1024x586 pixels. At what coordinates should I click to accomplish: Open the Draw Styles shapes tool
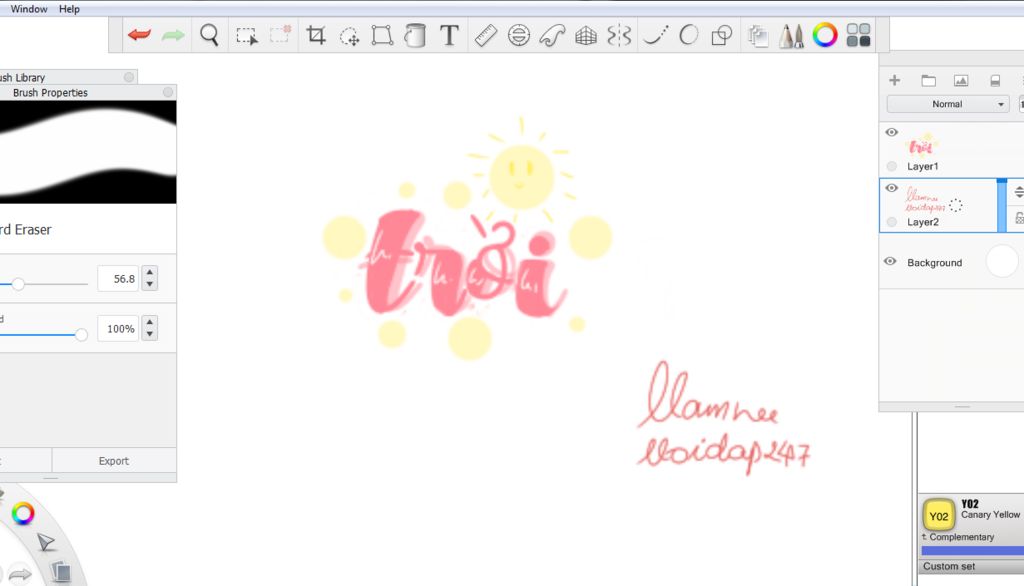pos(722,35)
